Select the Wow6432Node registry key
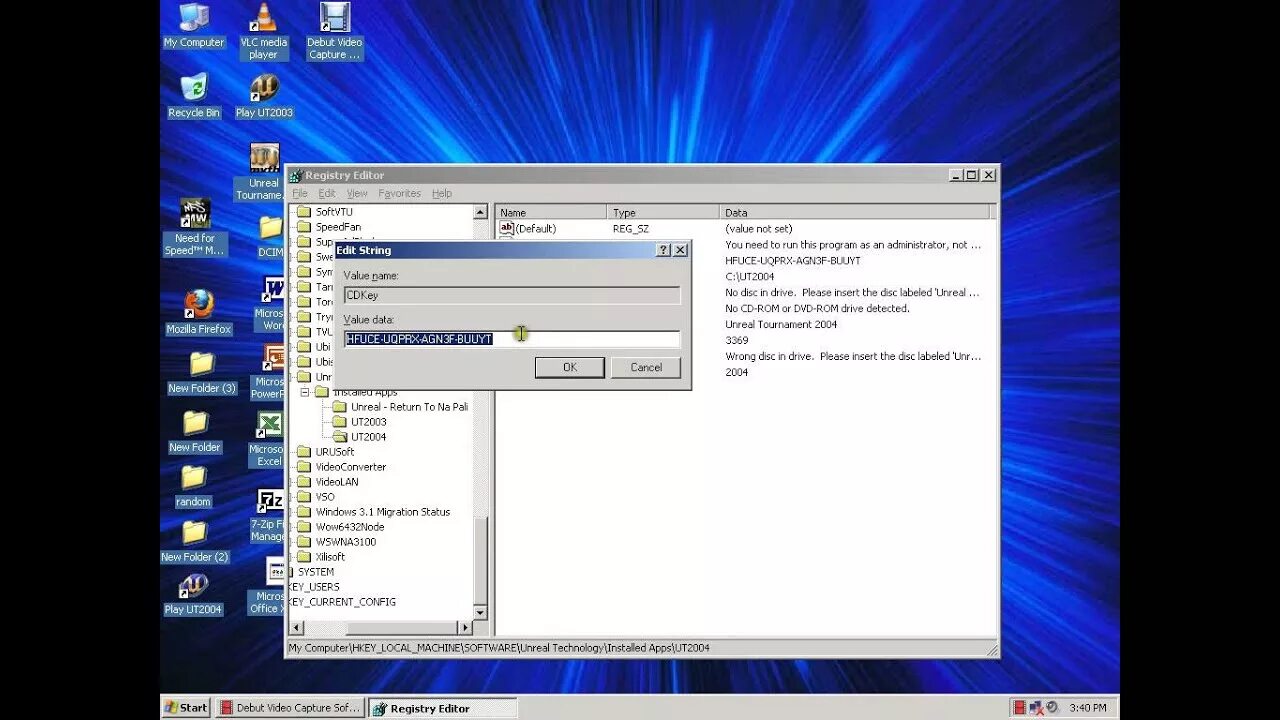The image size is (1280, 720). (x=350, y=527)
